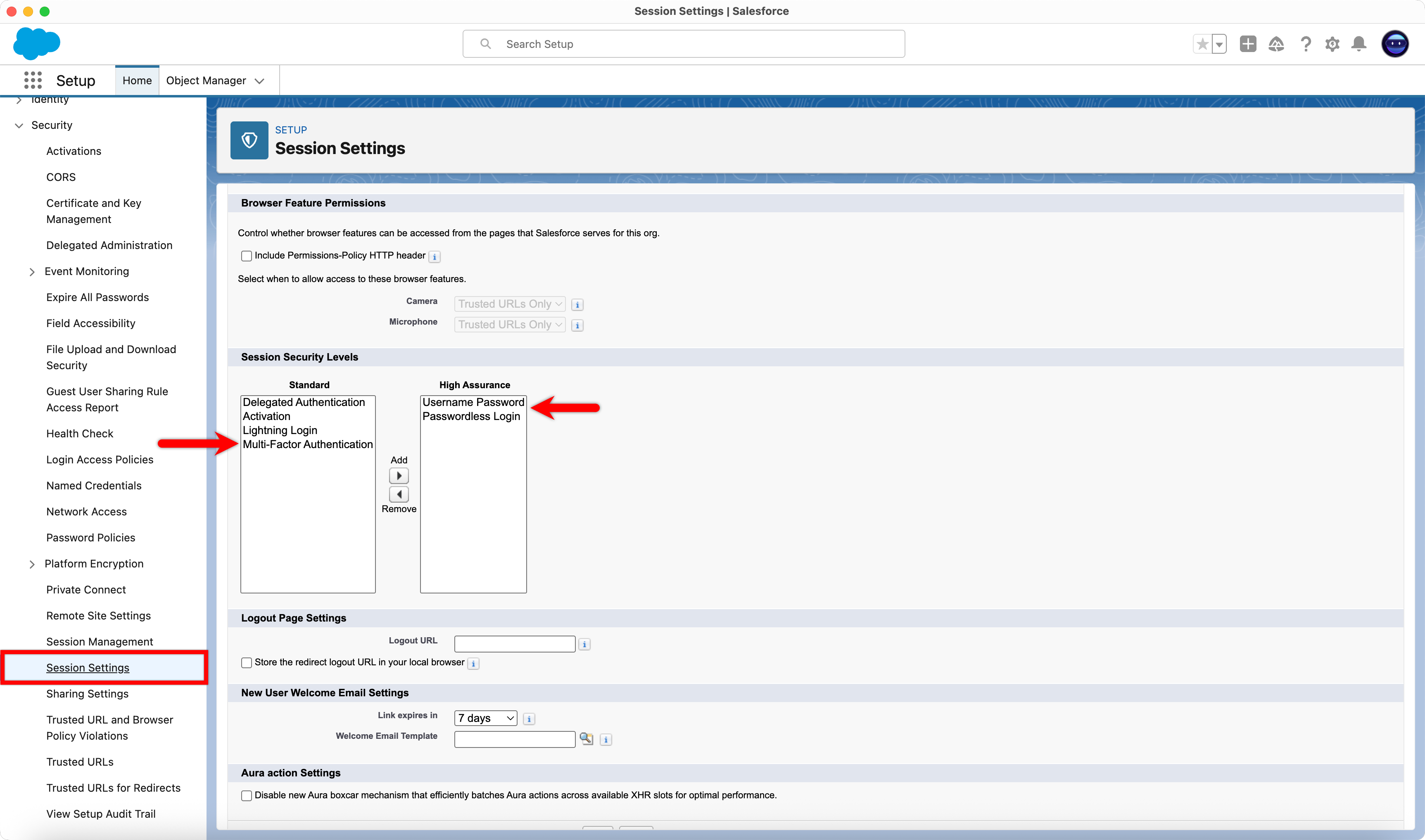Image resolution: width=1425 pixels, height=840 pixels.
Task: Select Multi-Factor Authentication in Standard list
Action: tap(307, 444)
